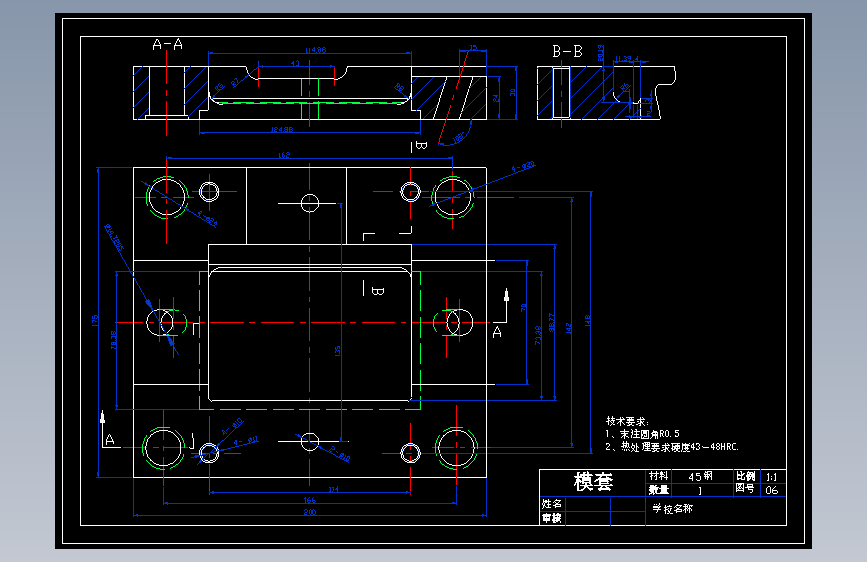Select the 114 horizontal dimension
This screenshot has width=867, height=562.
click(x=333, y=489)
